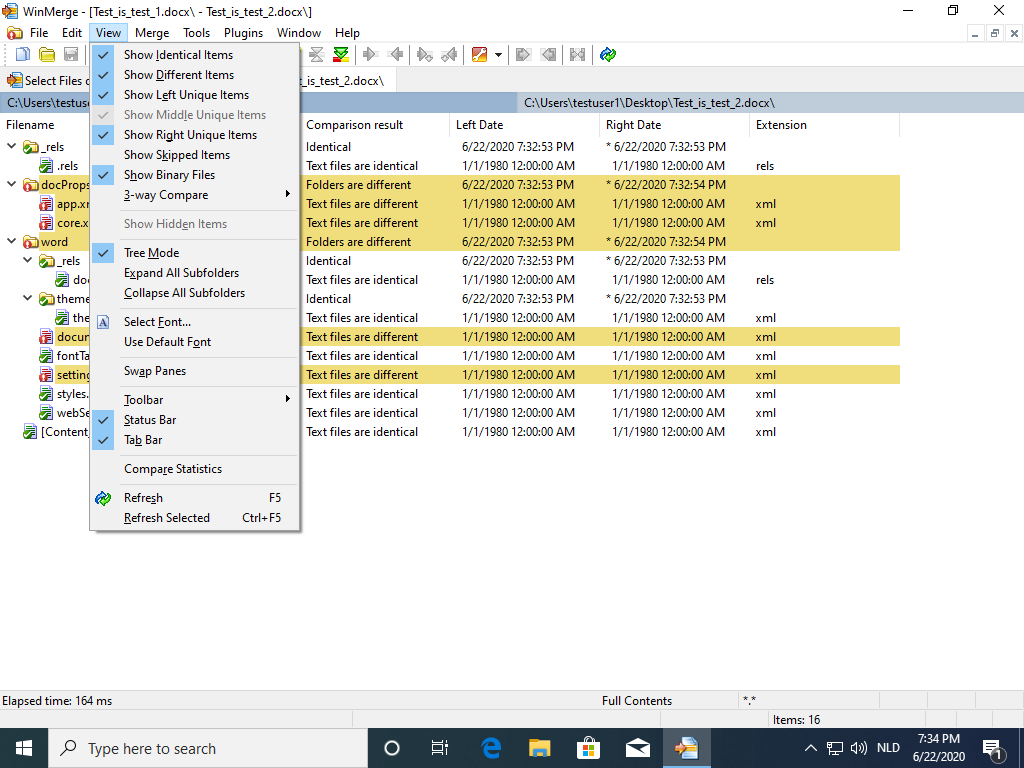Collapse the word folder node
Viewport: 1024px width, 768px height.
(12, 241)
